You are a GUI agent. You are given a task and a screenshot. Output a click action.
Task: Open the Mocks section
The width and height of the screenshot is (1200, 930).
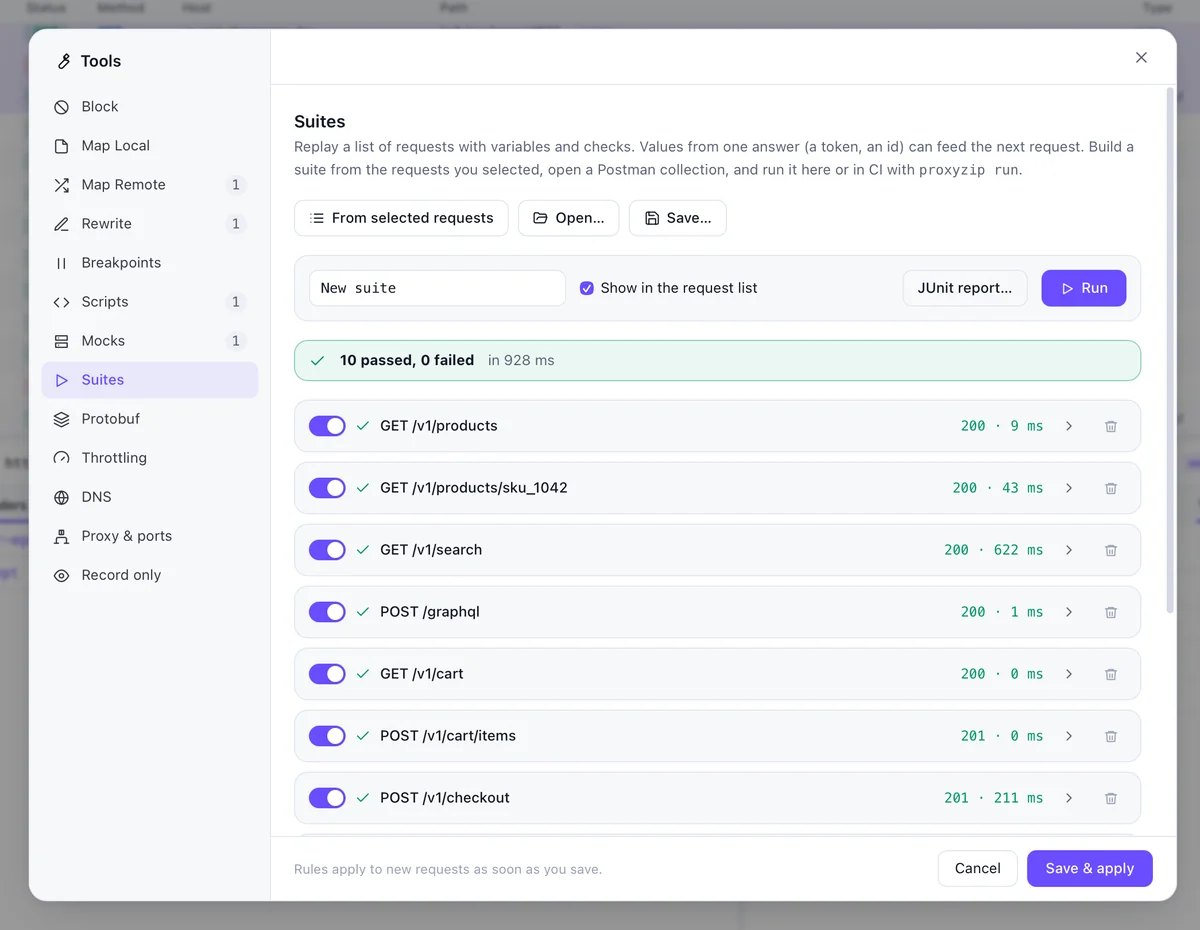(x=150, y=341)
